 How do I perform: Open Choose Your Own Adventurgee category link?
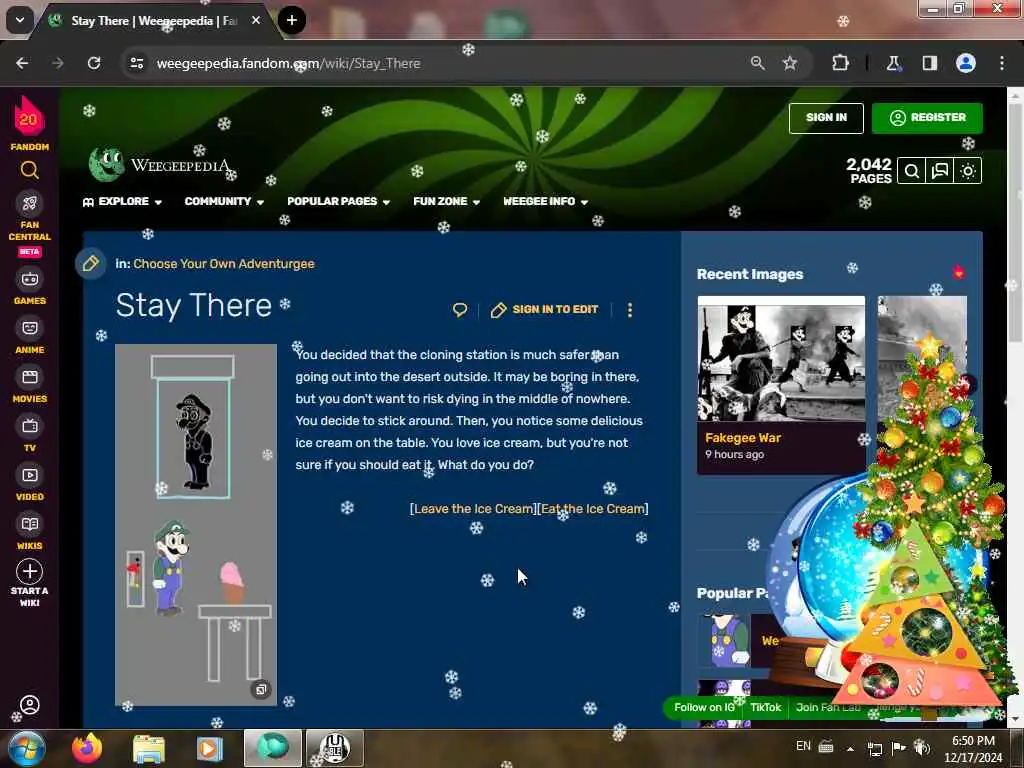click(x=224, y=264)
